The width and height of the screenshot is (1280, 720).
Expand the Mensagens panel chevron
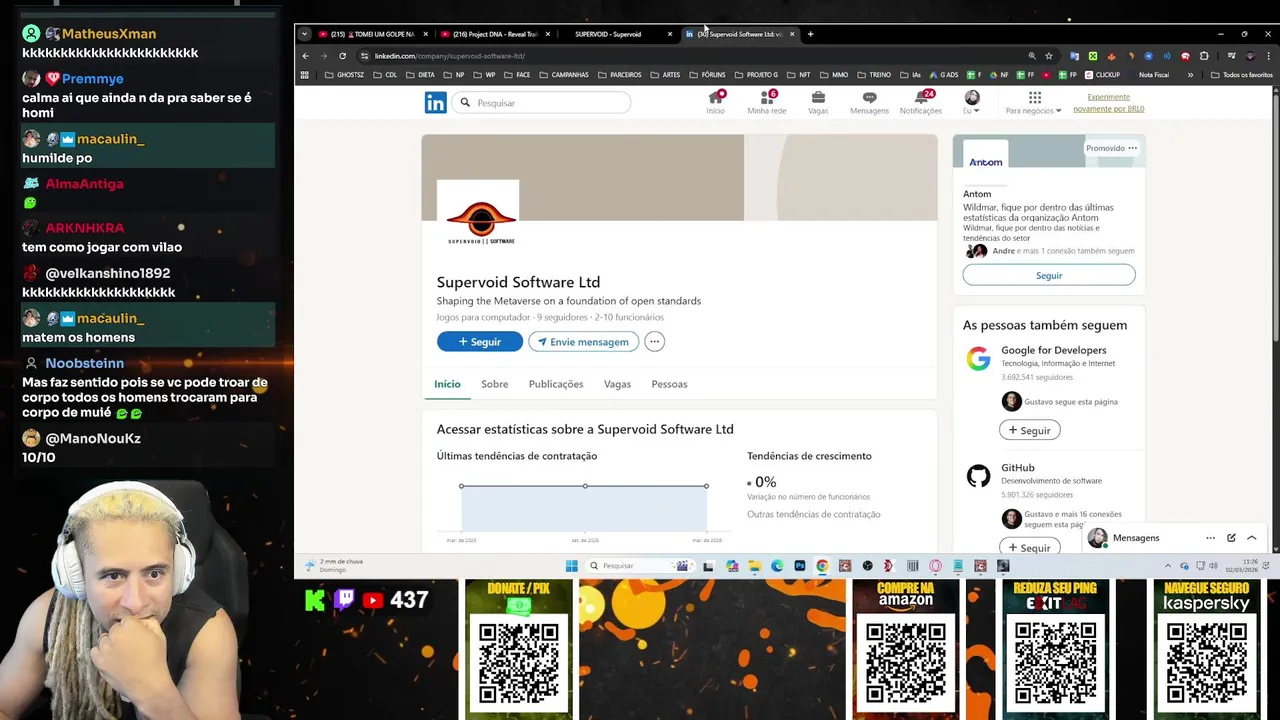click(1252, 538)
